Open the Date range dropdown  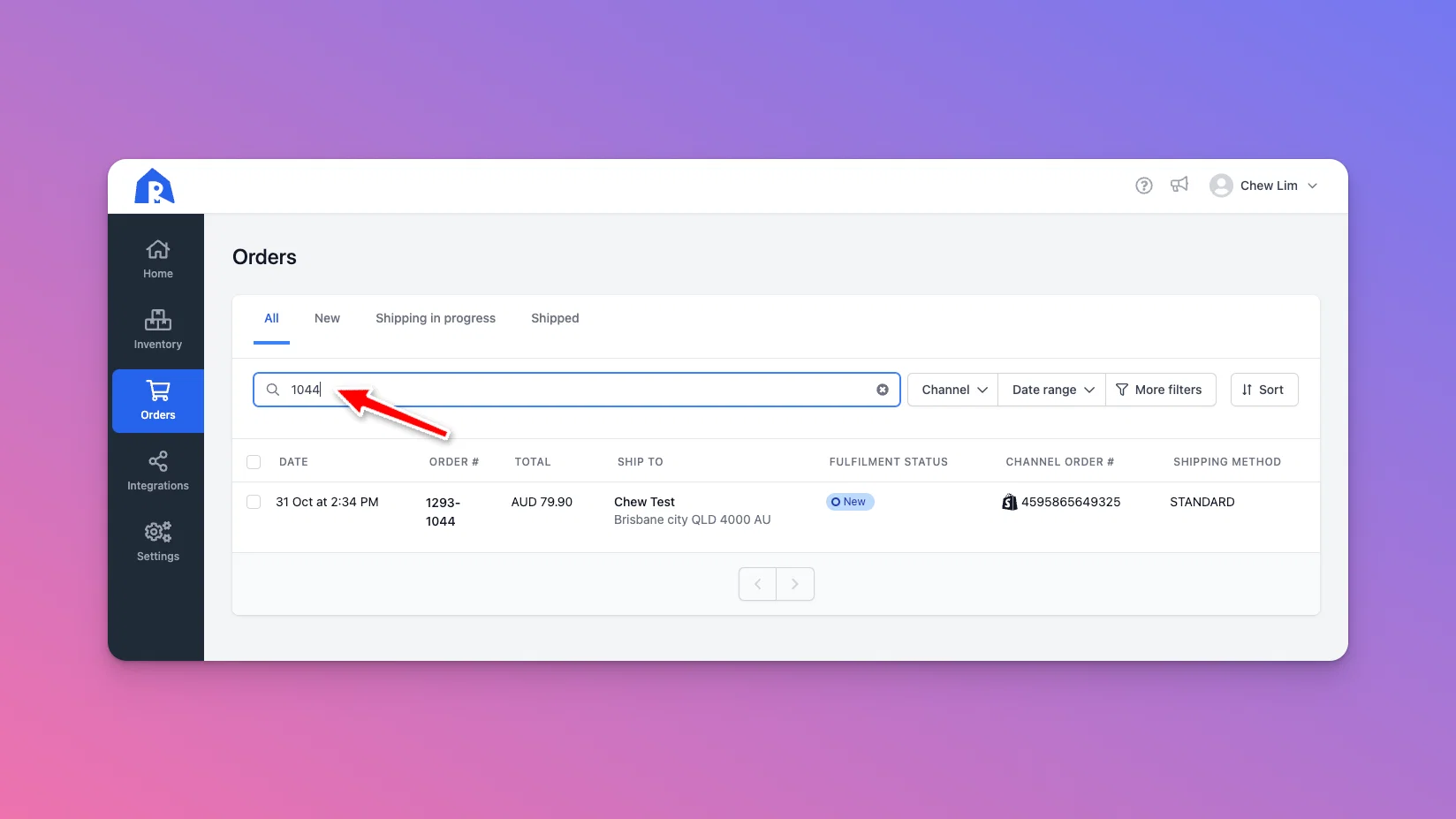point(1052,390)
